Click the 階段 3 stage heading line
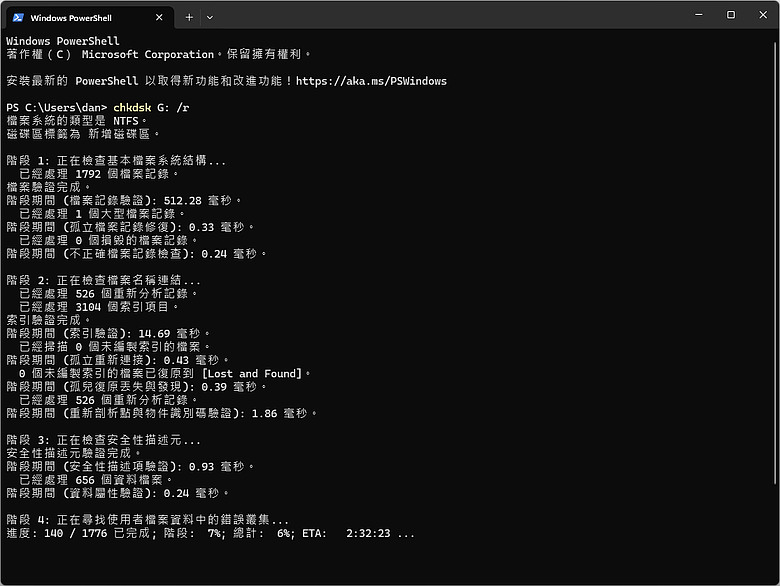This screenshot has height=586, width=780. [x=103, y=440]
